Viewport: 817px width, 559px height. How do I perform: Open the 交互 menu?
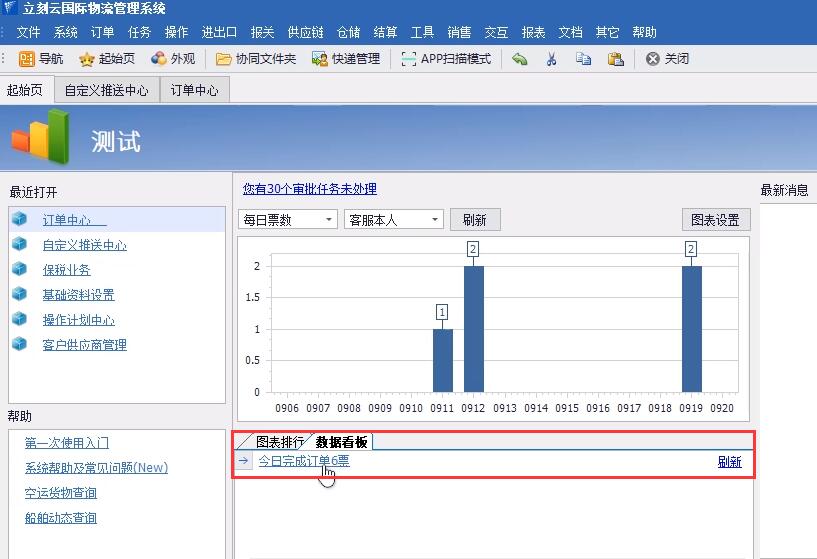tap(497, 32)
